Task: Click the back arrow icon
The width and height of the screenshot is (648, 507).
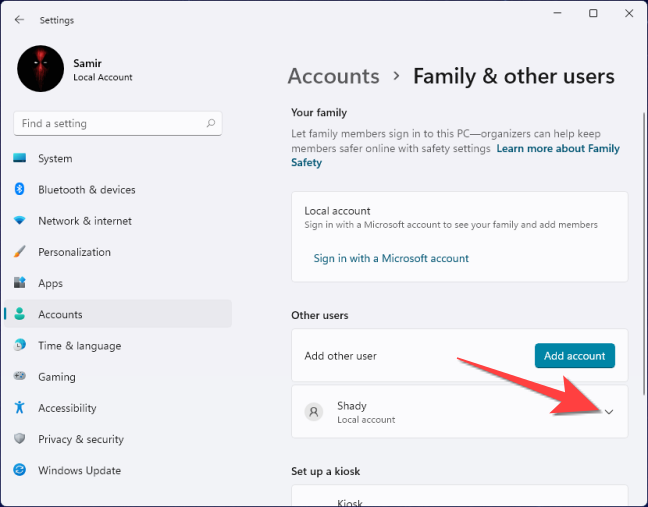Action: (x=20, y=20)
